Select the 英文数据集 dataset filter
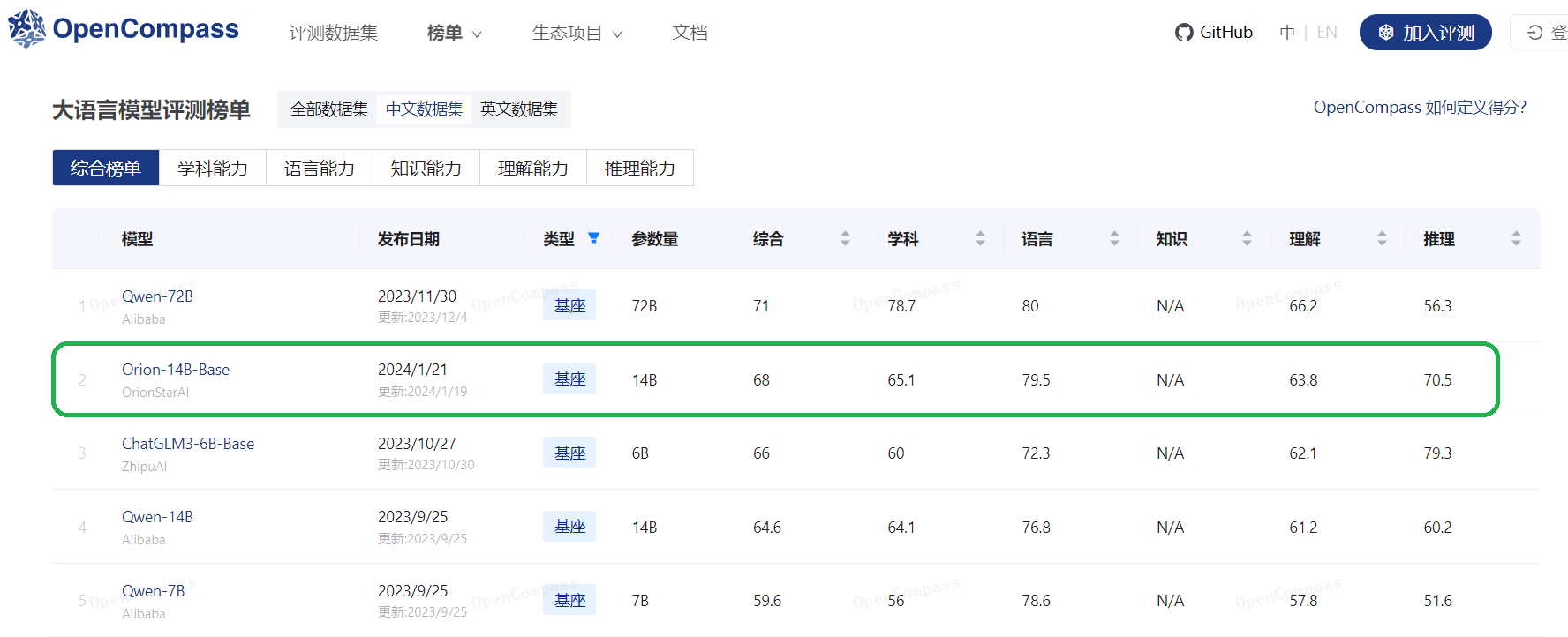Viewport: 1568px width, 637px height. tap(519, 109)
